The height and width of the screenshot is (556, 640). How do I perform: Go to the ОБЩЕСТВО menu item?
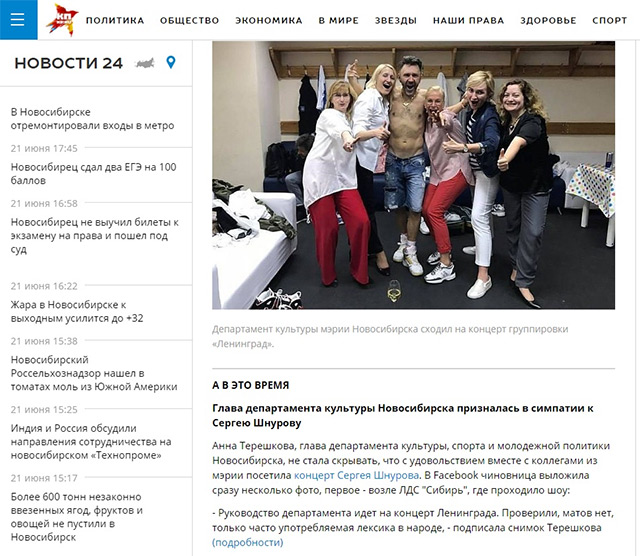tap(189, 20)
